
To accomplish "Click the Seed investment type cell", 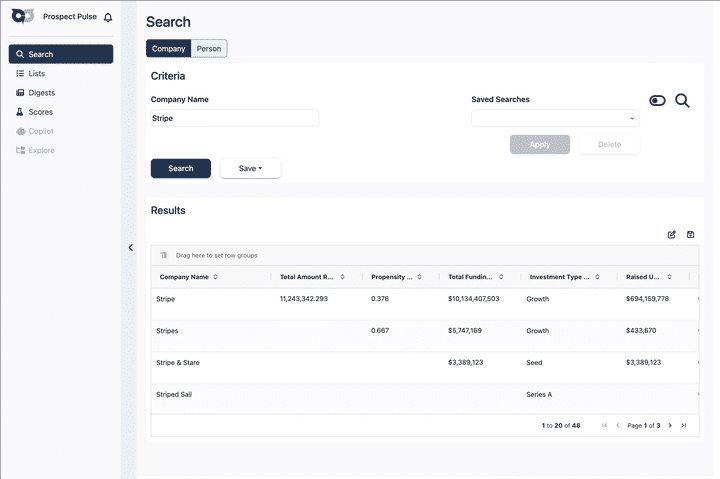I will [534, 363].
